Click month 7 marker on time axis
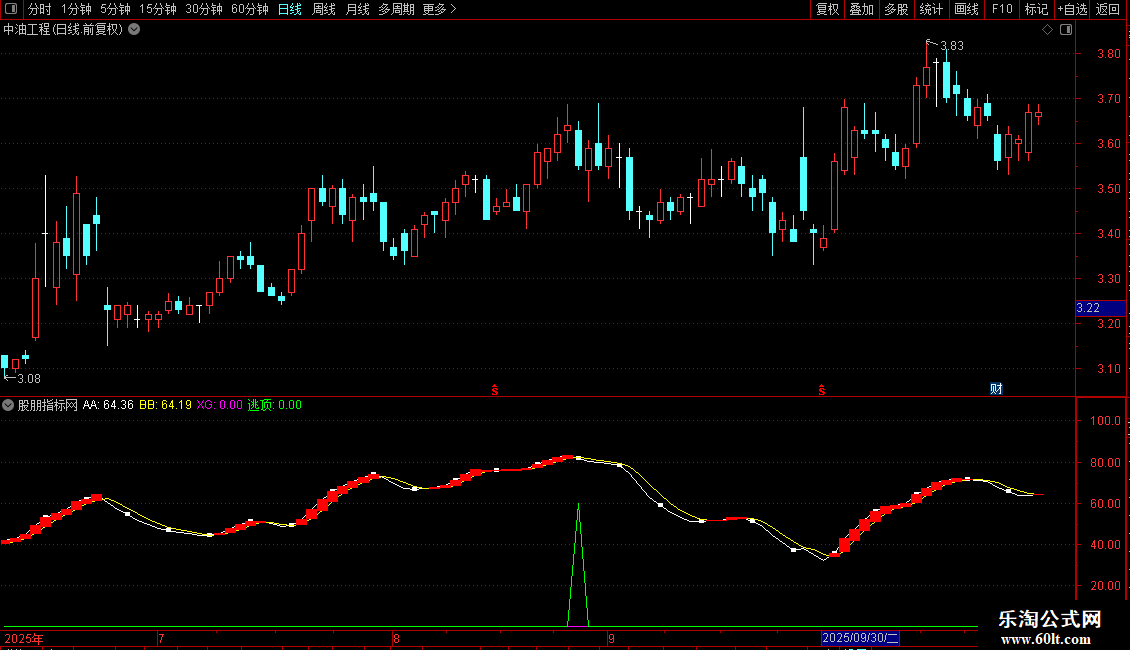The width and height of the screenshot is (1130, 650). pos(161,638)
